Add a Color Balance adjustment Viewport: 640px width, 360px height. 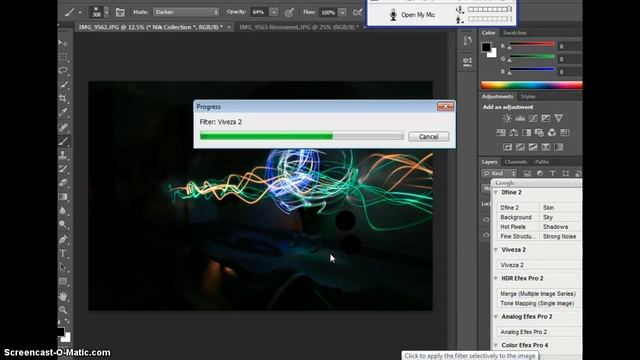(x=513, y=133)
